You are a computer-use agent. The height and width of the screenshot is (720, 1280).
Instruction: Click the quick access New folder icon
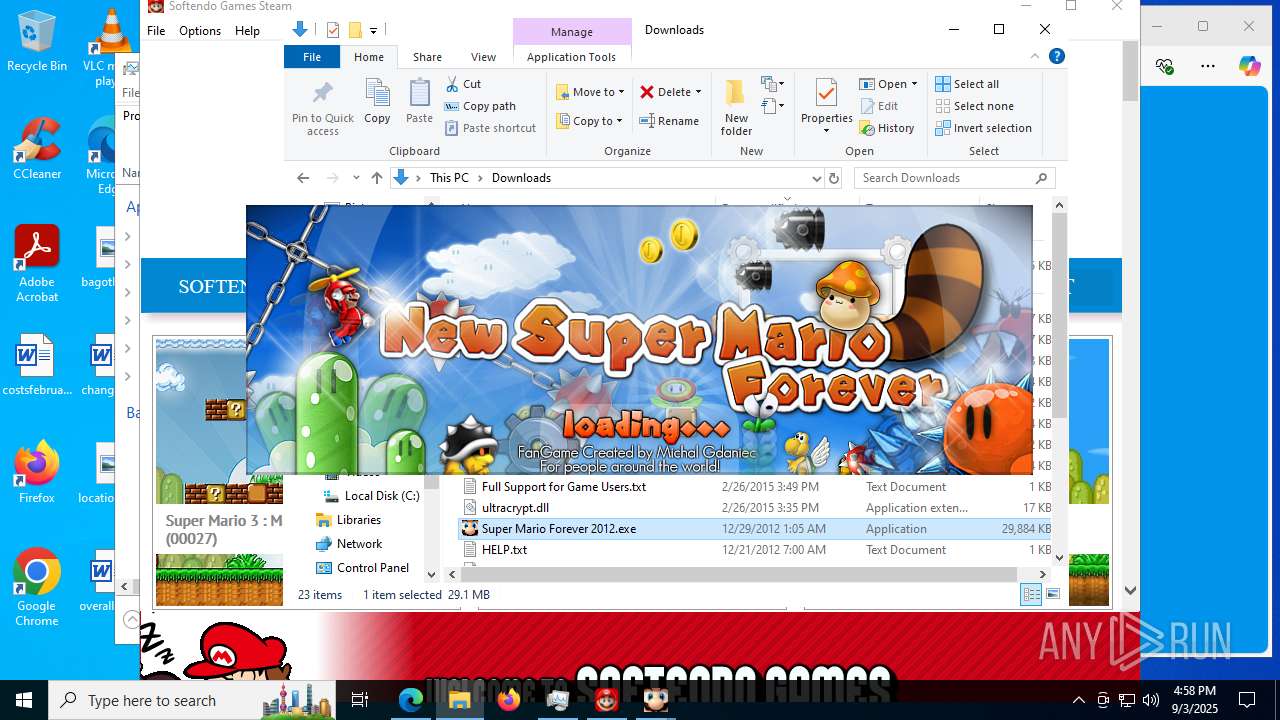pos(354,30)
